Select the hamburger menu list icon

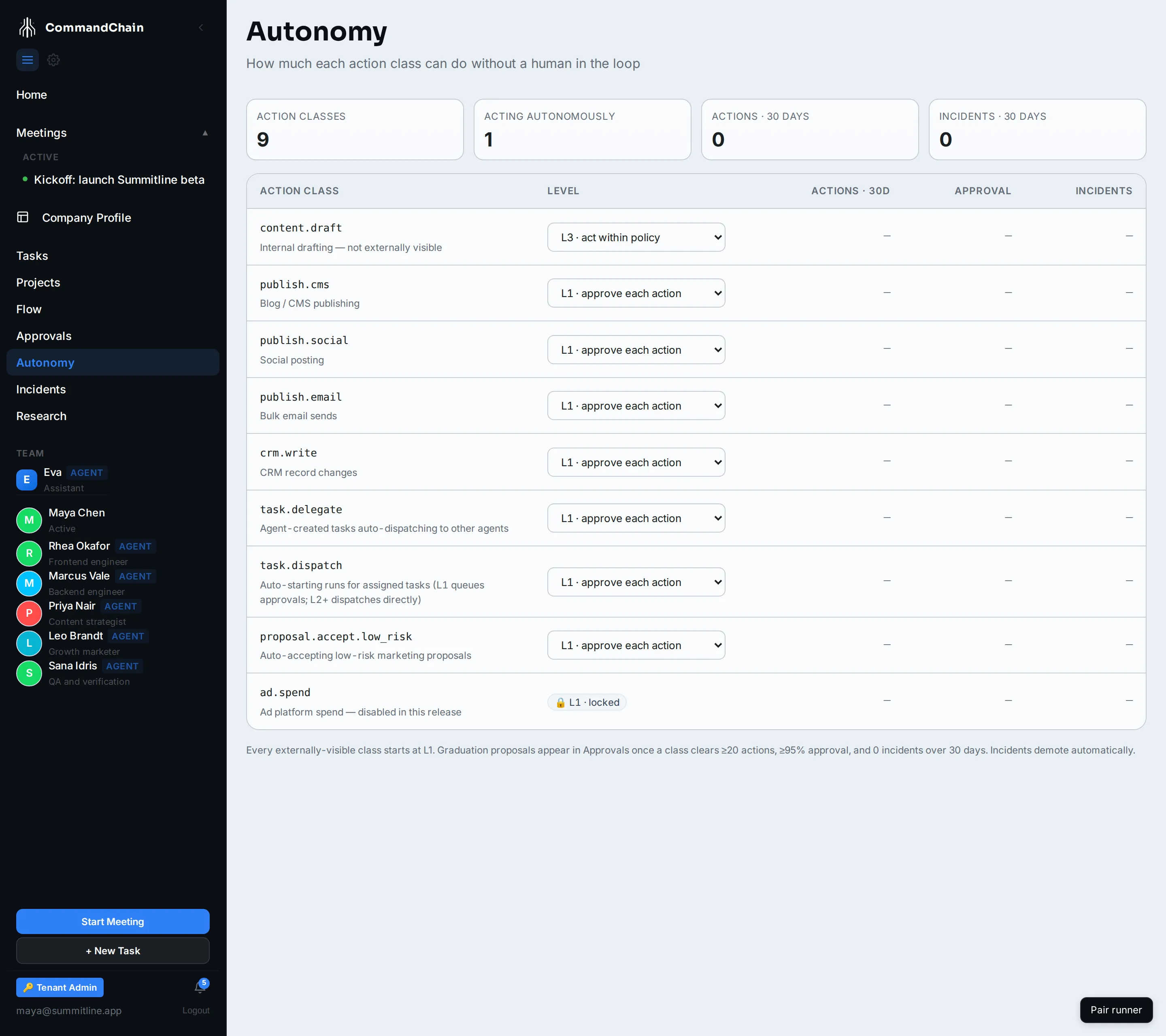click(28, 60)
